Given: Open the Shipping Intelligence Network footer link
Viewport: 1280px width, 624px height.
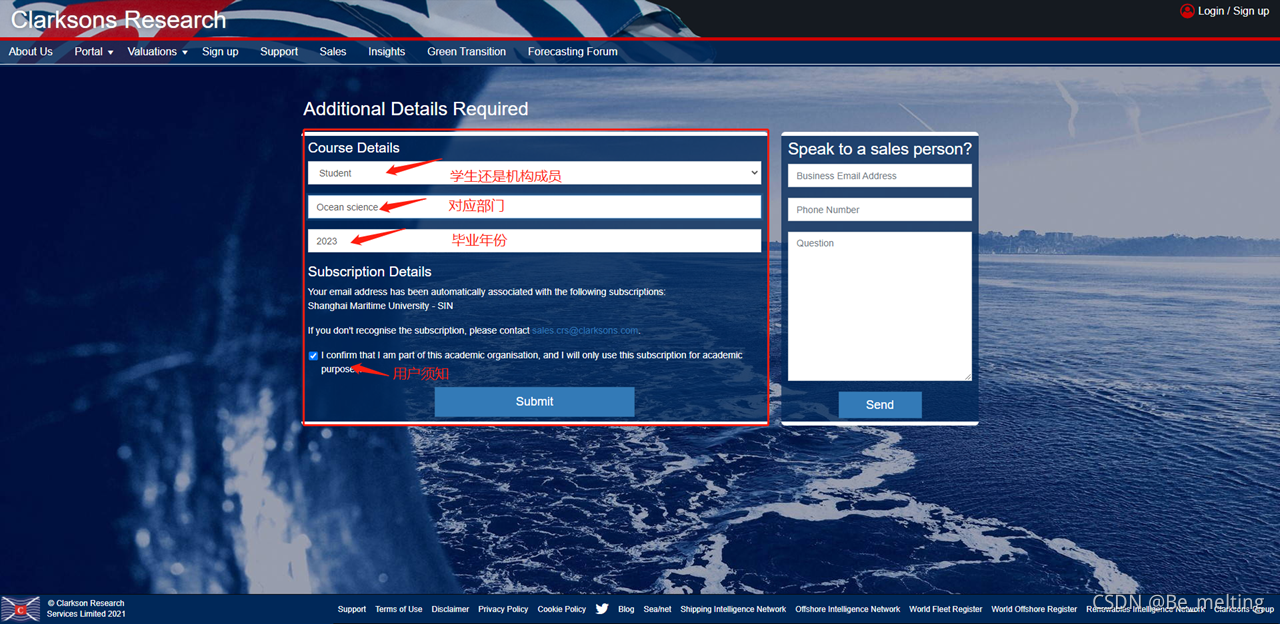Looking at the screenshot, I should click(x=733, y=609).
